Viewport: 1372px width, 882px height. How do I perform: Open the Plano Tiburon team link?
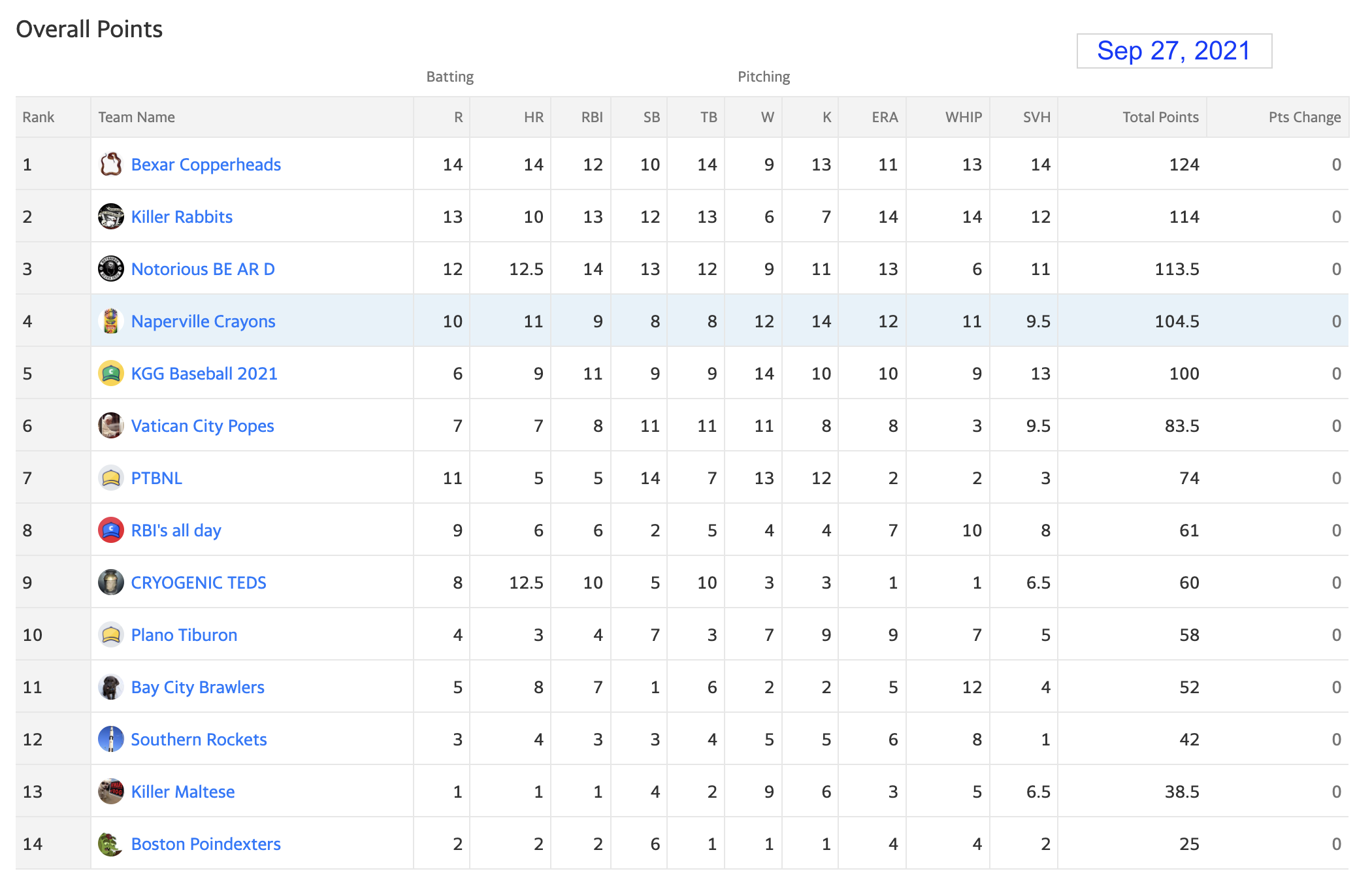point(184,635)
